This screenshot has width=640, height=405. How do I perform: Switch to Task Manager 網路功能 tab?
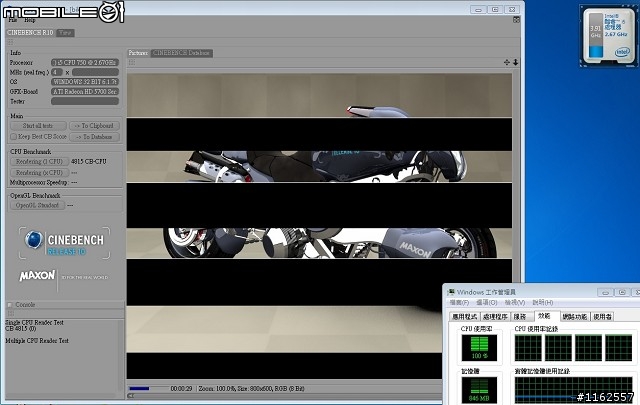point(575,317)
